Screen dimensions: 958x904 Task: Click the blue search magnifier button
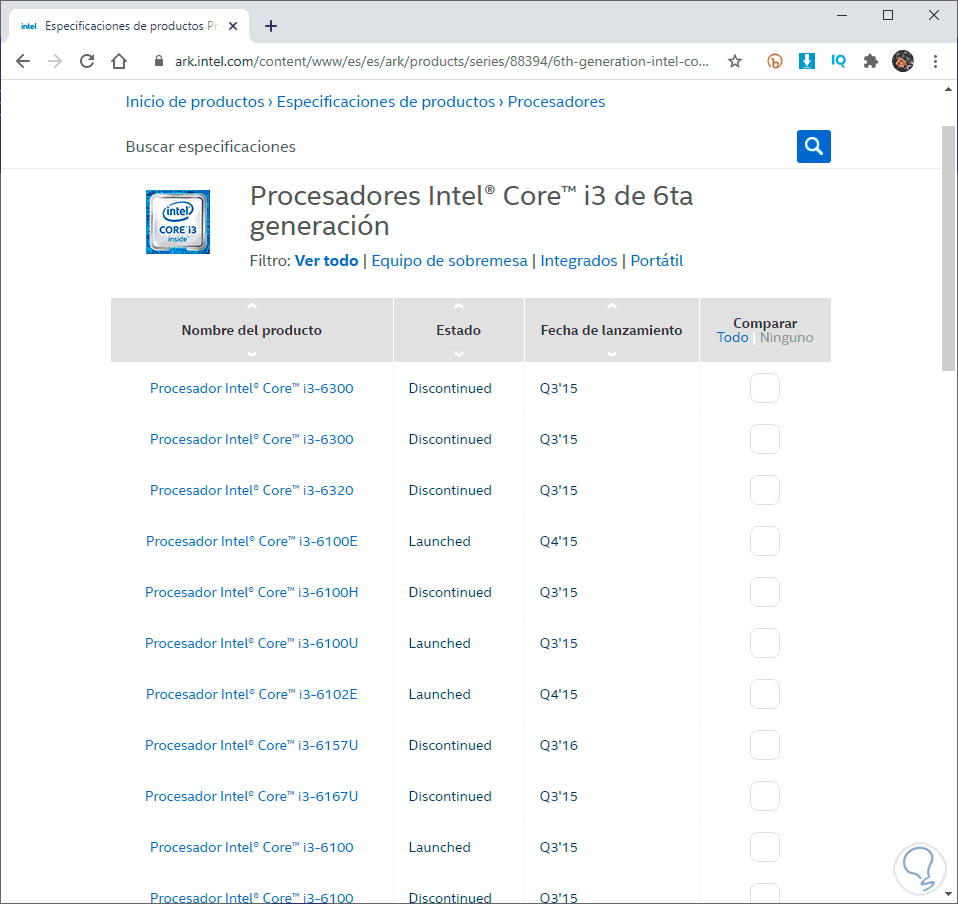point(813,146)
